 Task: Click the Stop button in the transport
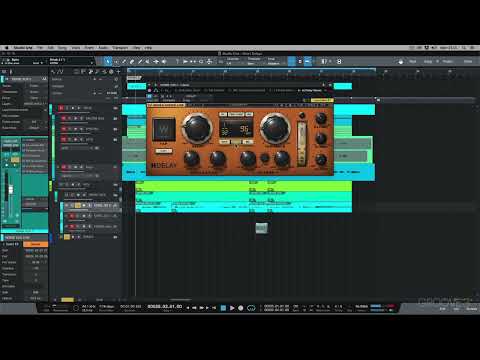tap(223, 308)
